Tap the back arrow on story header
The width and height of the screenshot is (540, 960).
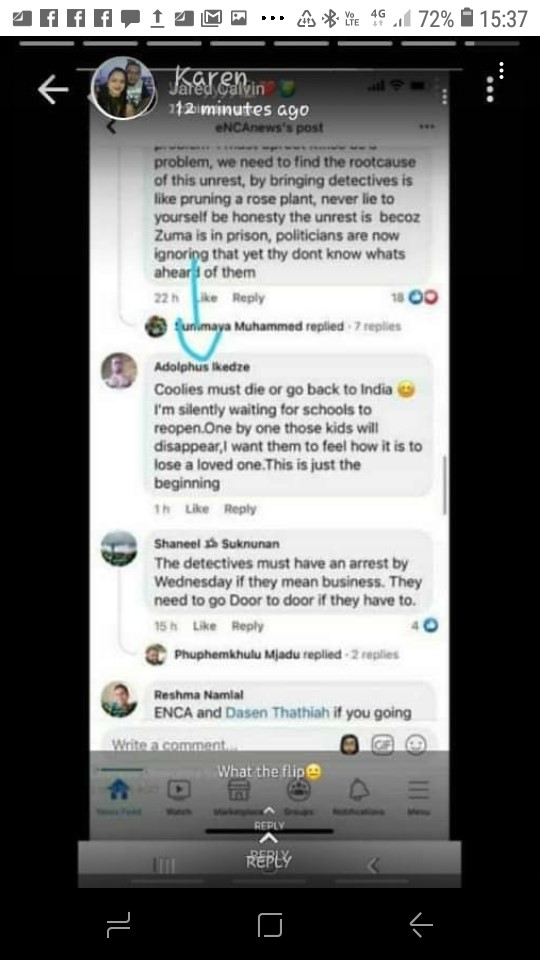pyautogui.click(x=53, y=90)
